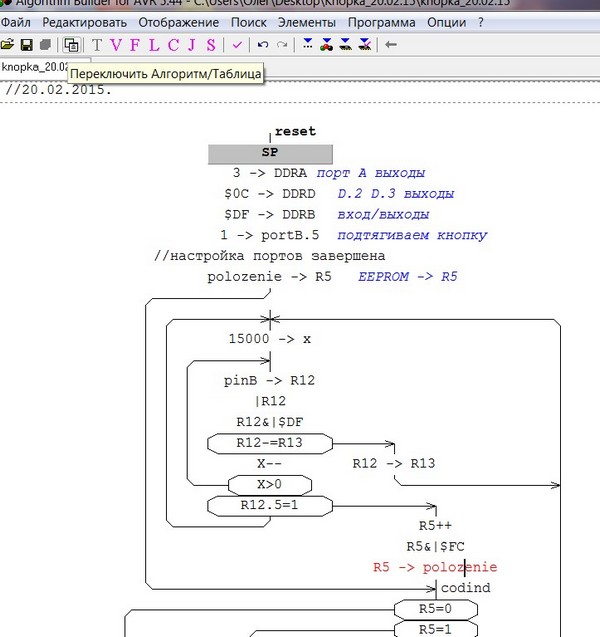Select the C condition toolbar letter
The height and width of the screenshot is (637, 600).
[x=172, y=44]
